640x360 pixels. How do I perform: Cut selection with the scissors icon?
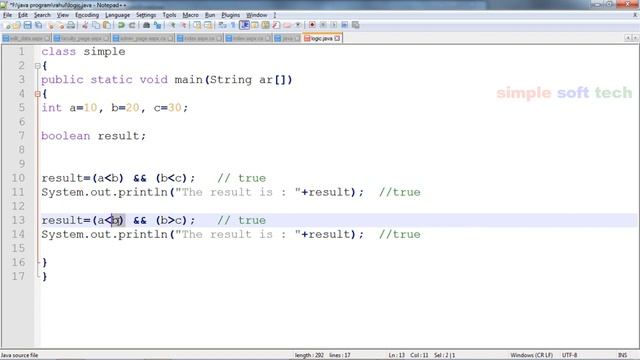click(x=85, y=25)
